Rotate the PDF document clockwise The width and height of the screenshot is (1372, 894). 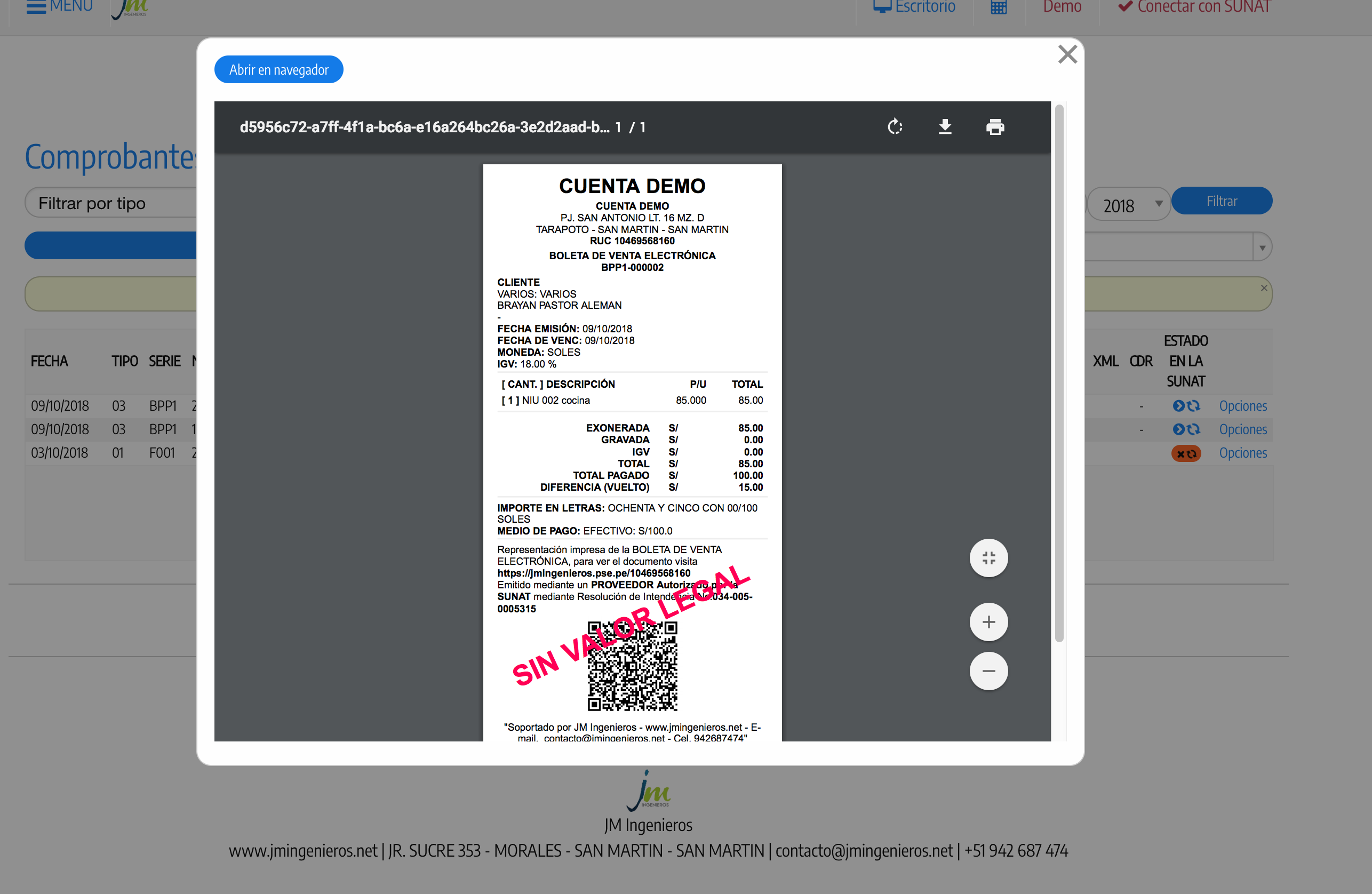coord(895,127)
